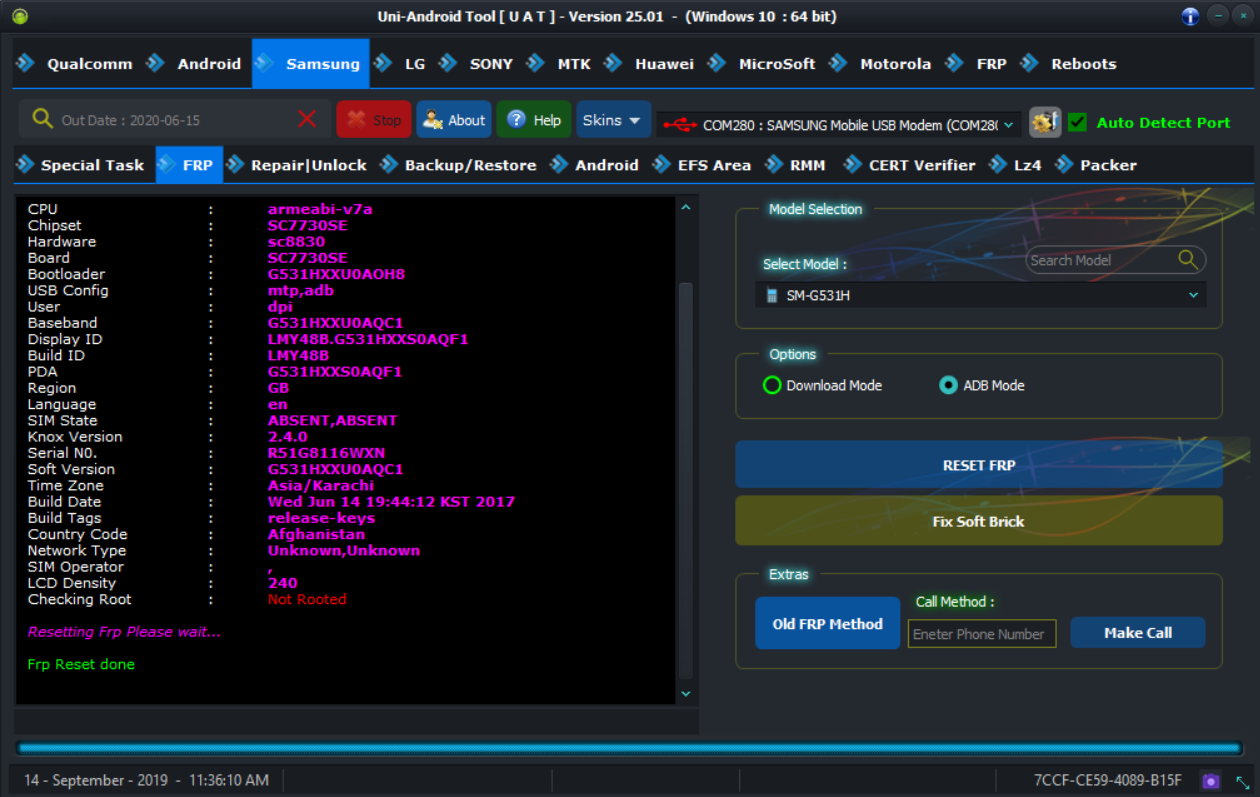Open the Repair|Unlock sub-tab
The image size is (1260, 797).
pyautogui.click(x=308, y=165)
